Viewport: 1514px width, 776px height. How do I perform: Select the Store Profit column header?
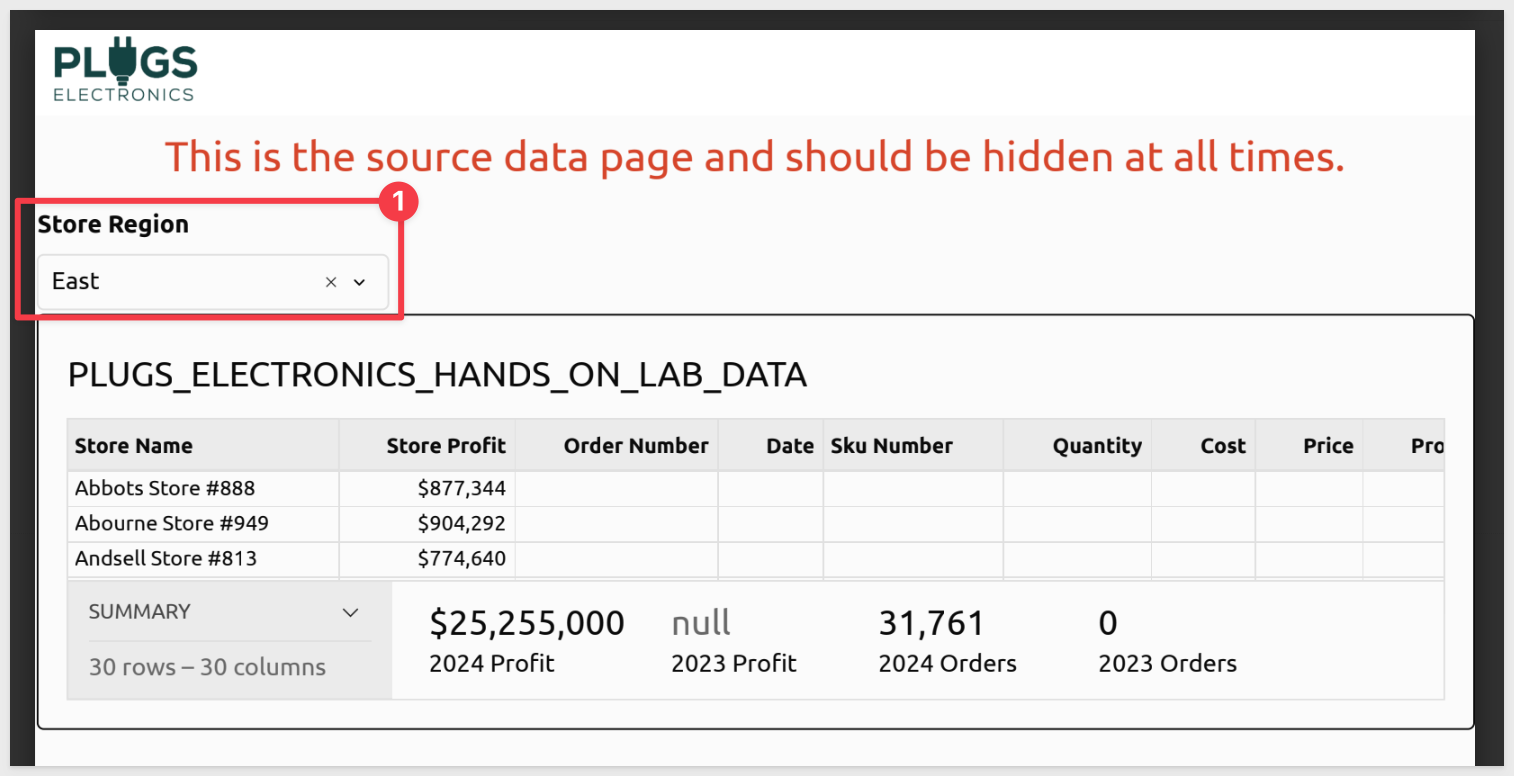tap(446, 446)
